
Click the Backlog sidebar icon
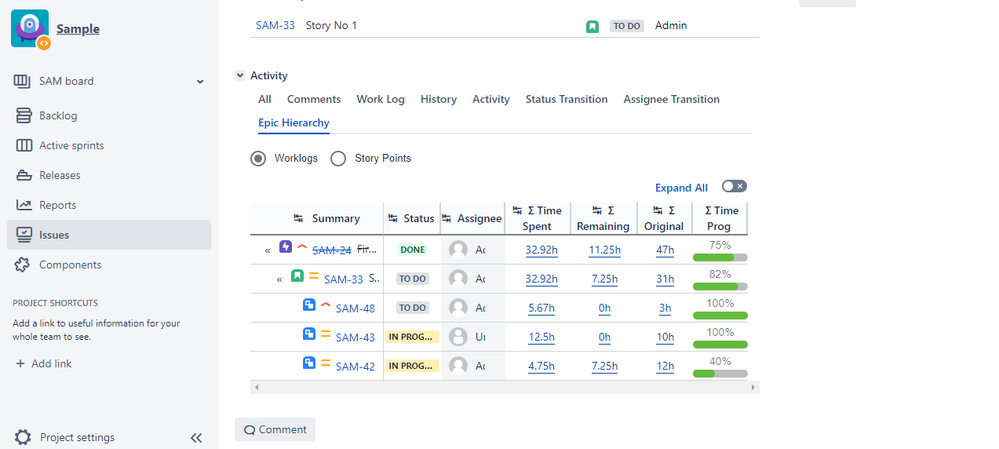[x=24, y=115]
